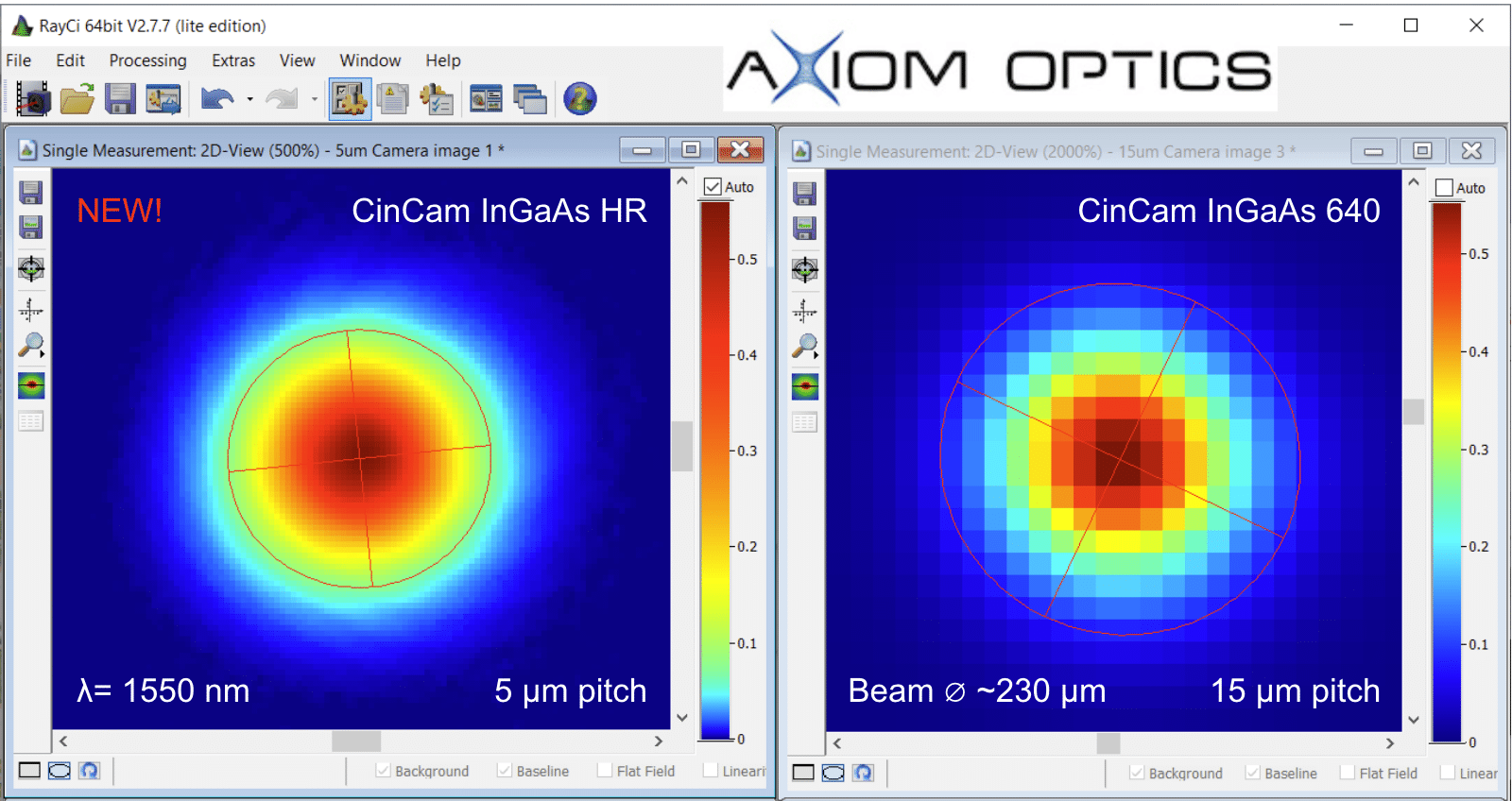Open help with the globe question icon
The width and height of the screenshot is (1512, 801).
[580, 98]
